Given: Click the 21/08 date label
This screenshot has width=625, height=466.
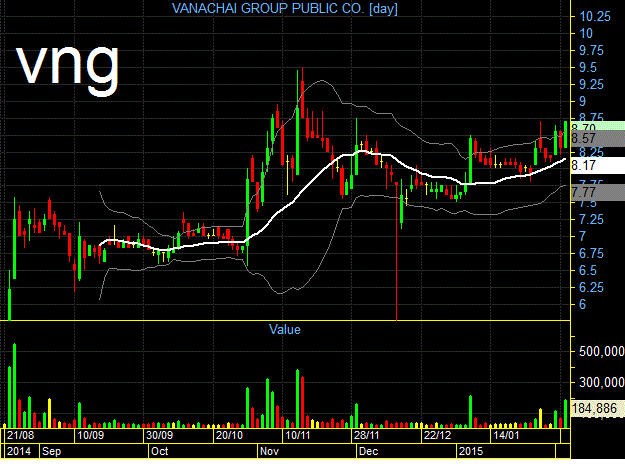Looking at the screenshot, I should 21,435.
